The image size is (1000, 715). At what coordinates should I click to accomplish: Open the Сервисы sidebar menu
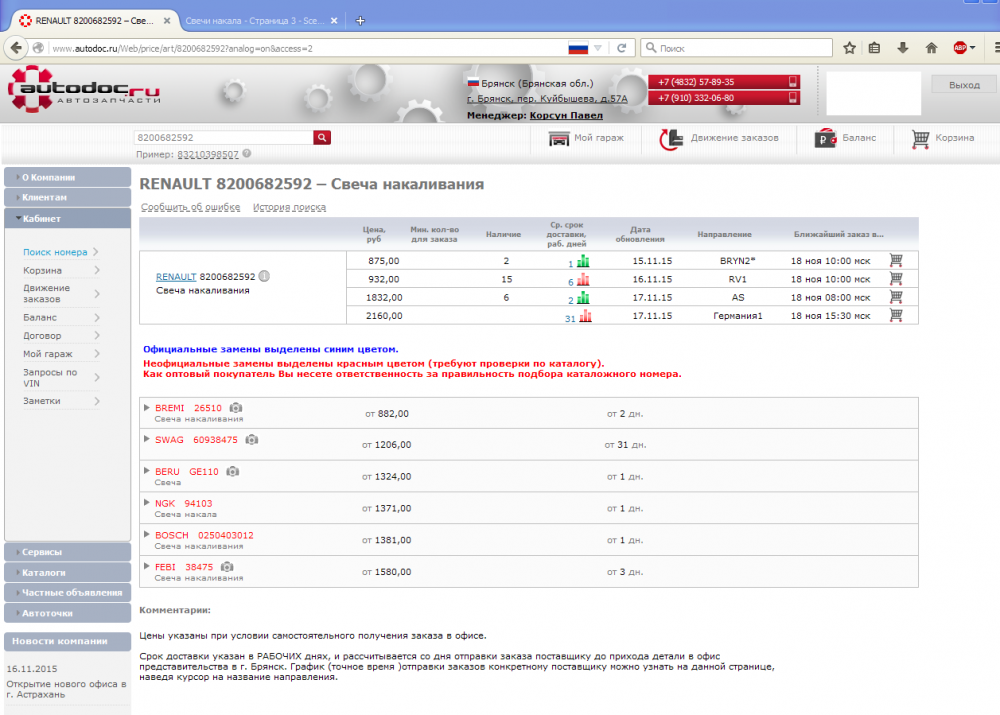tap(68, 552)
